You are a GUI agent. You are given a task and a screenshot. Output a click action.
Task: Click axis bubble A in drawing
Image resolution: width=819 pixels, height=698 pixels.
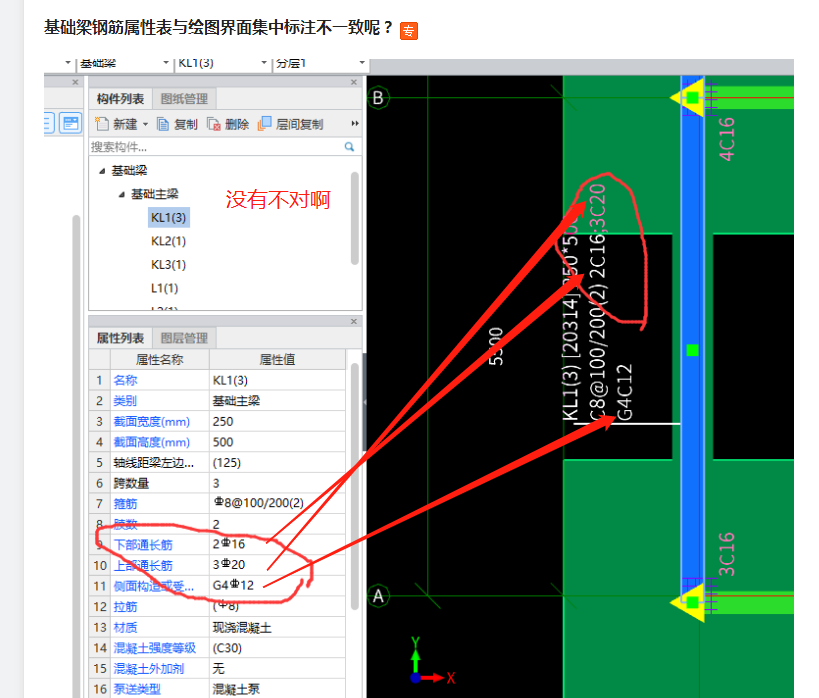point(378,596)
